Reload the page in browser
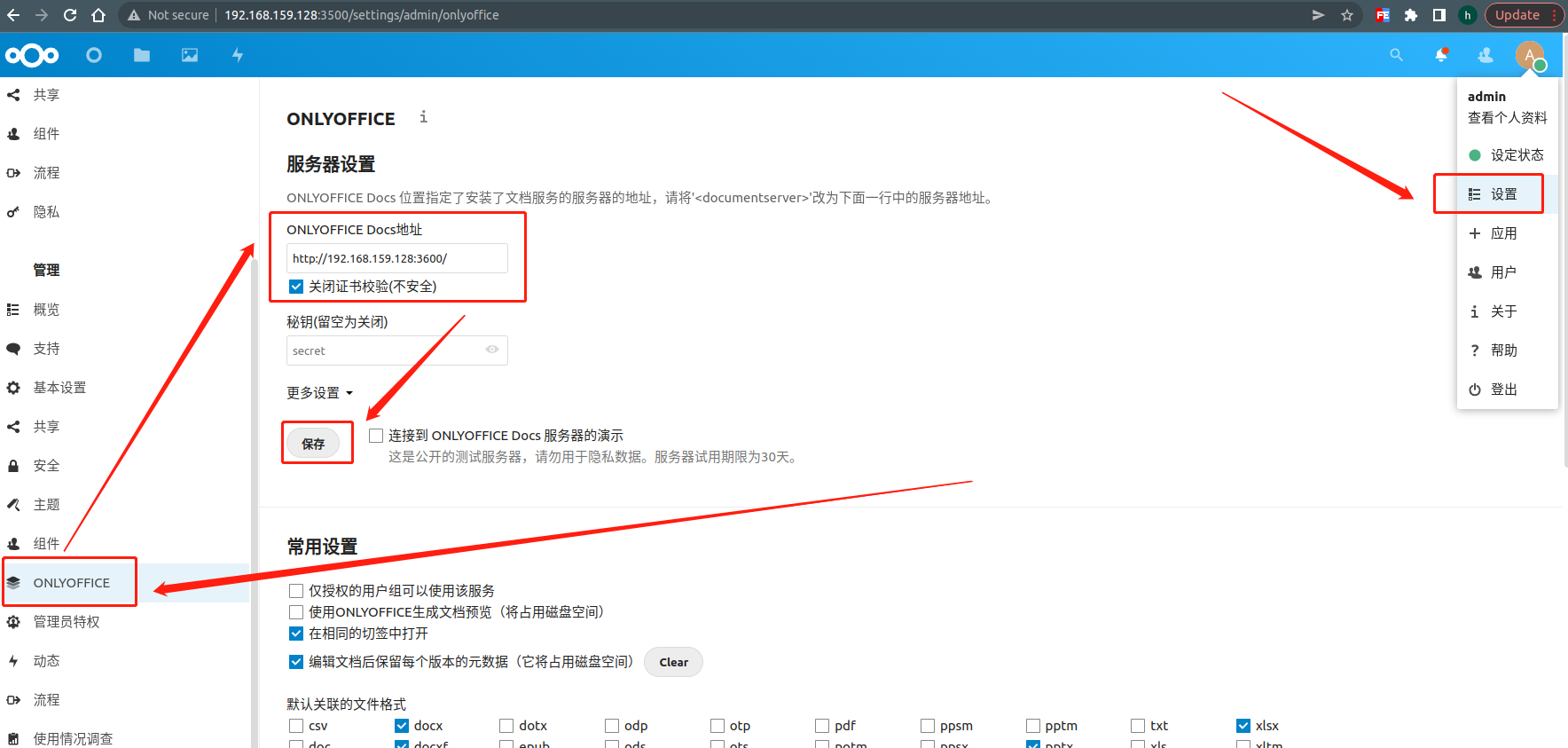 point(70,15)
